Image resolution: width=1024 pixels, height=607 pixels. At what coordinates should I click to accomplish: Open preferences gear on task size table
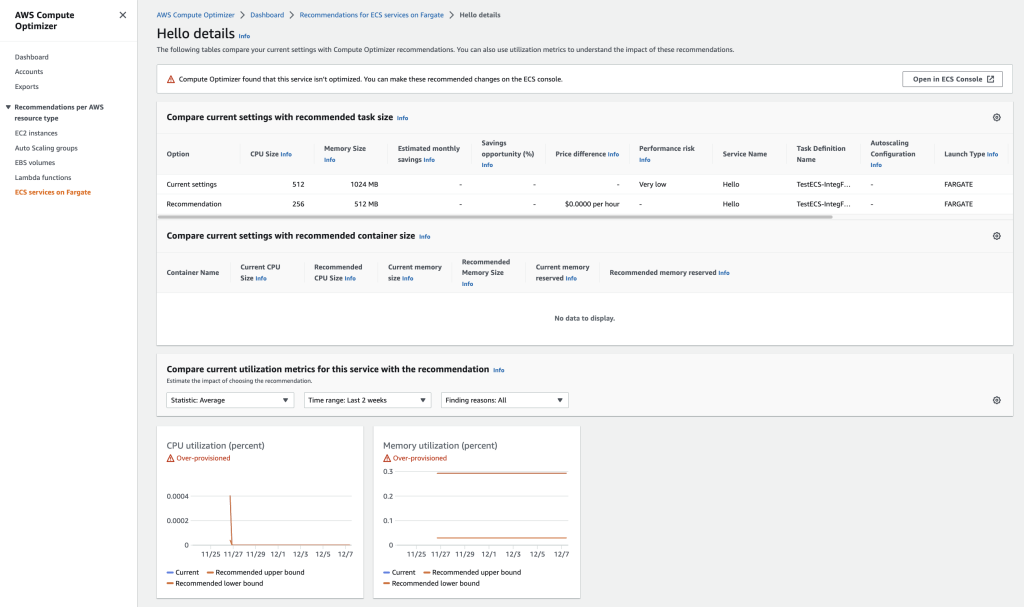(x=996, y=117)
